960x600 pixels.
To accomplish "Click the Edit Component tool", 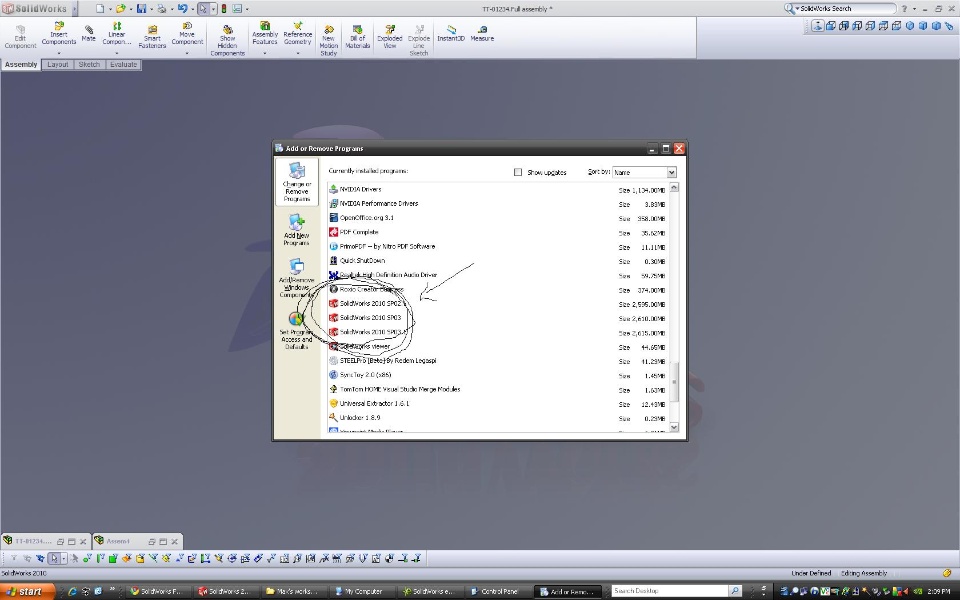I will pyautogui.click(x=21, y=37).
